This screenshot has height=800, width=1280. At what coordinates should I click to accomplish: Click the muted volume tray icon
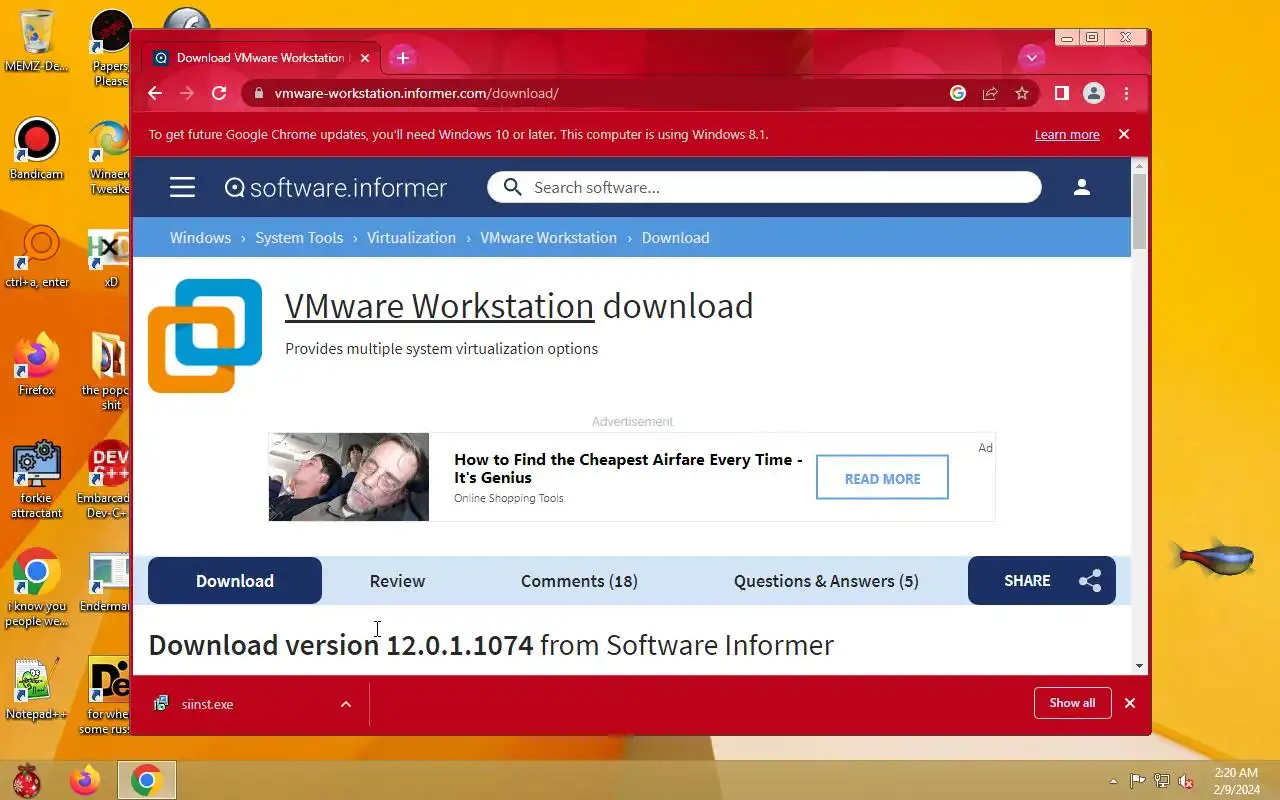click(x=1185, y=781)
